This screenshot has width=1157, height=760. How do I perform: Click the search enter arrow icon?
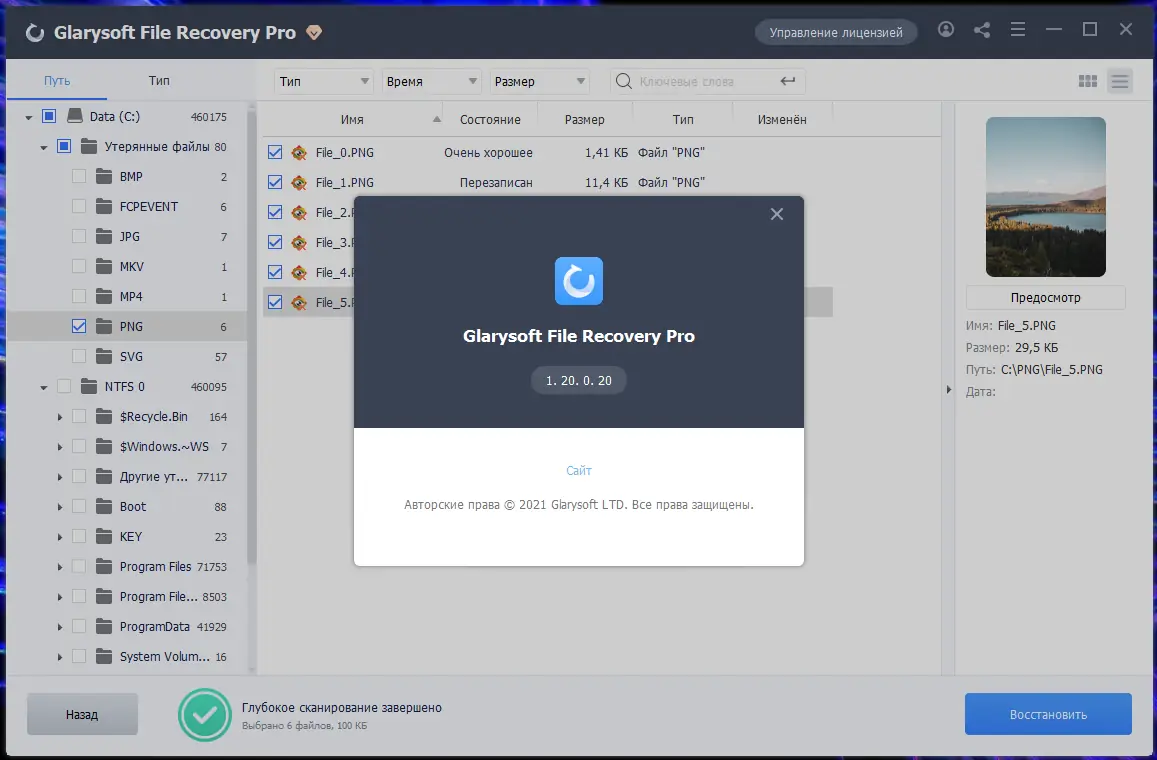[788, 81]
